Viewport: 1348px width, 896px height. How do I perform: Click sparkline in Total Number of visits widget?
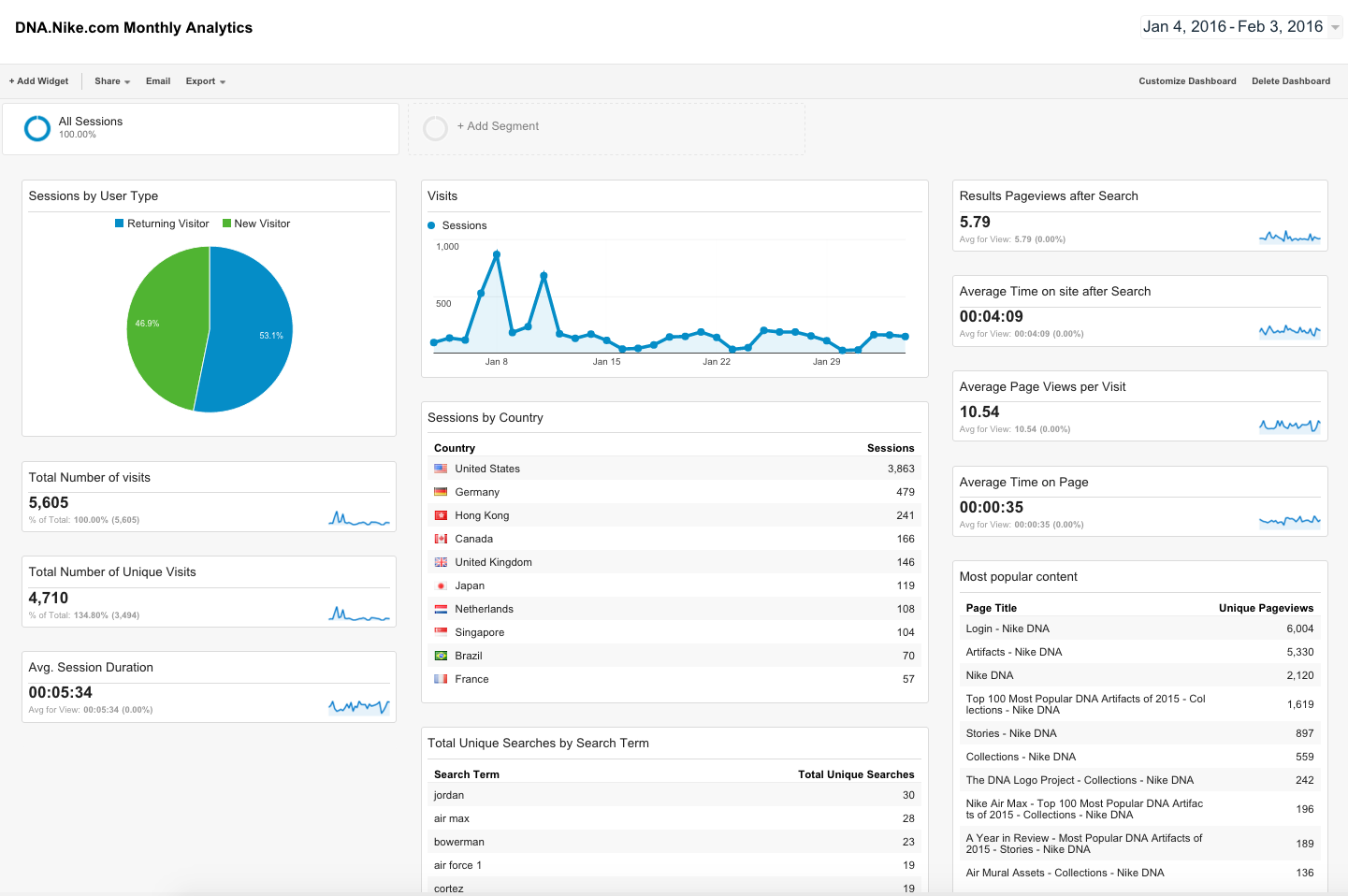[359, 518]
